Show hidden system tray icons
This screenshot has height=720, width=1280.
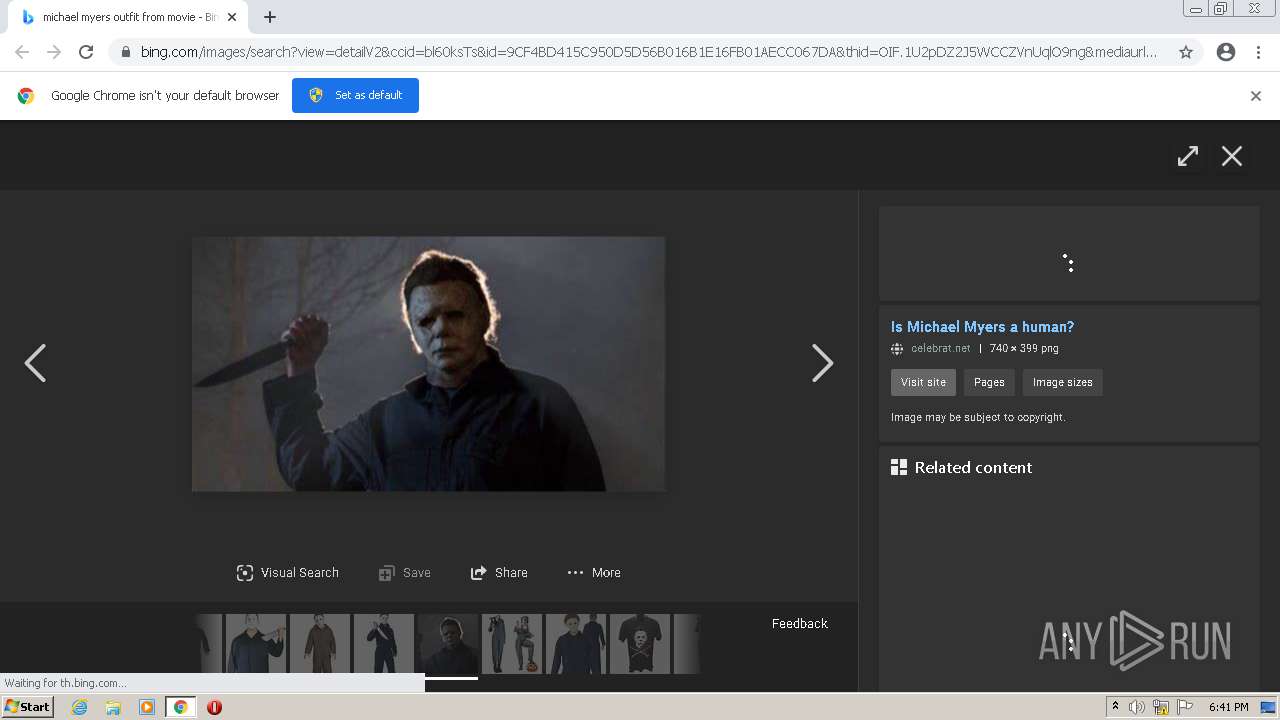[1115, 707]
